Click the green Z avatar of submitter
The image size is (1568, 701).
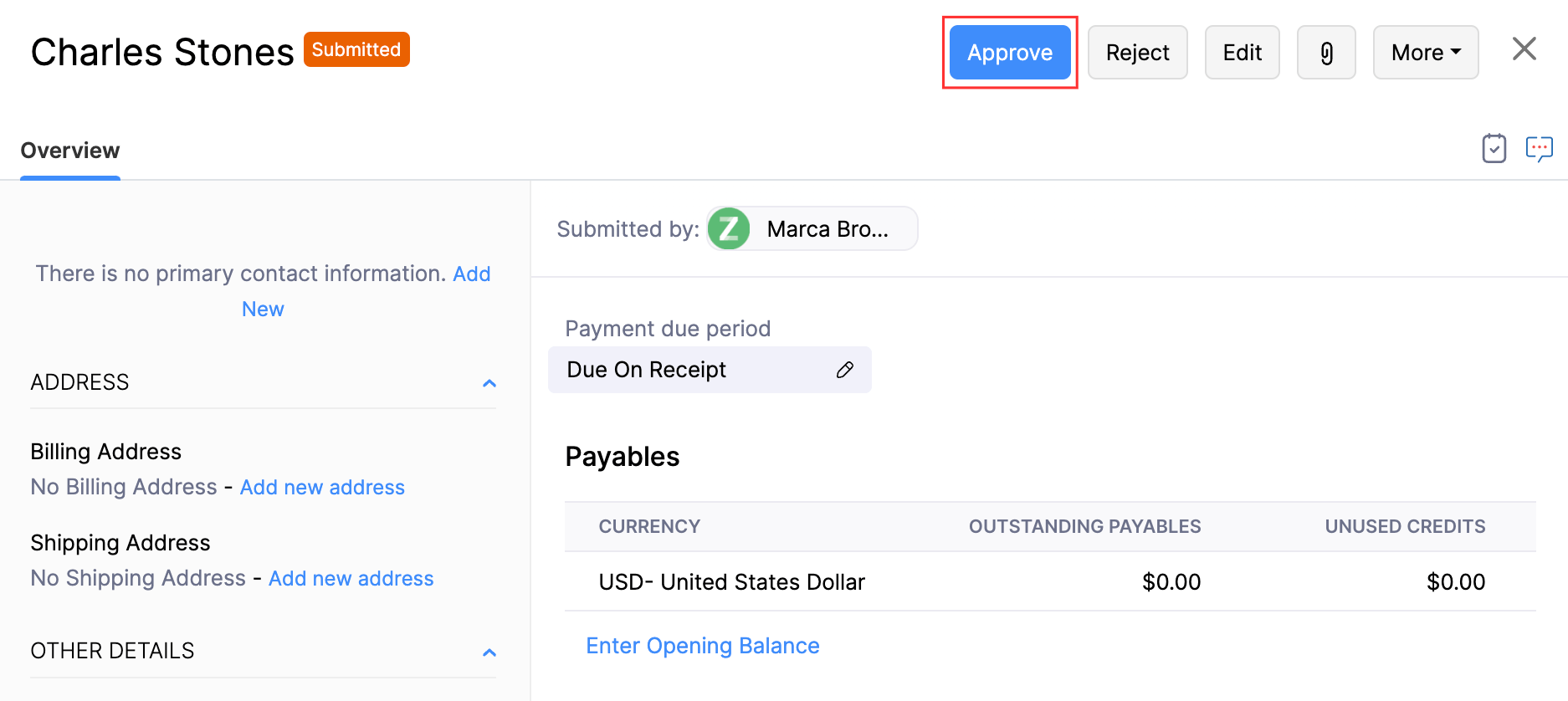click(729, 229)
